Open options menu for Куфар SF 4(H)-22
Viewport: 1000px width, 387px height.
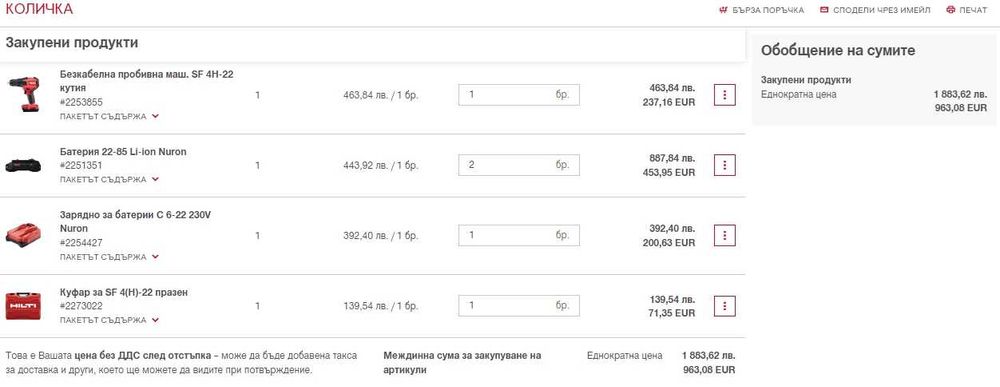pos(724,305)
